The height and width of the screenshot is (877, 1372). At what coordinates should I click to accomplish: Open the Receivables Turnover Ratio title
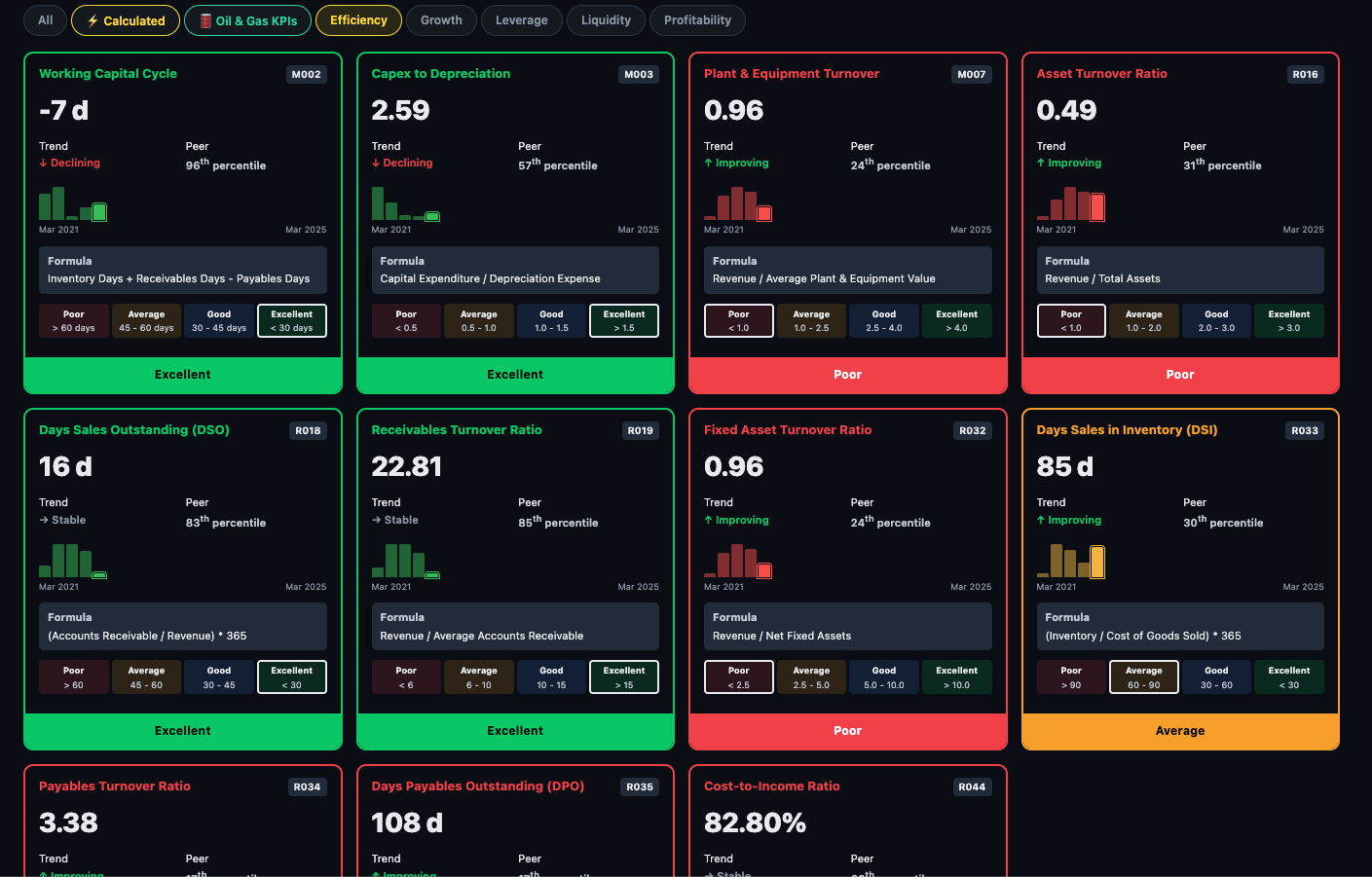457,430
